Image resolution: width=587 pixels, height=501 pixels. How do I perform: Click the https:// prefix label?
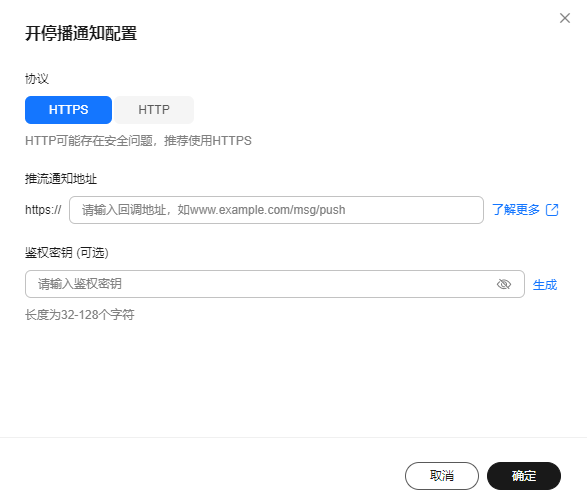43,210
